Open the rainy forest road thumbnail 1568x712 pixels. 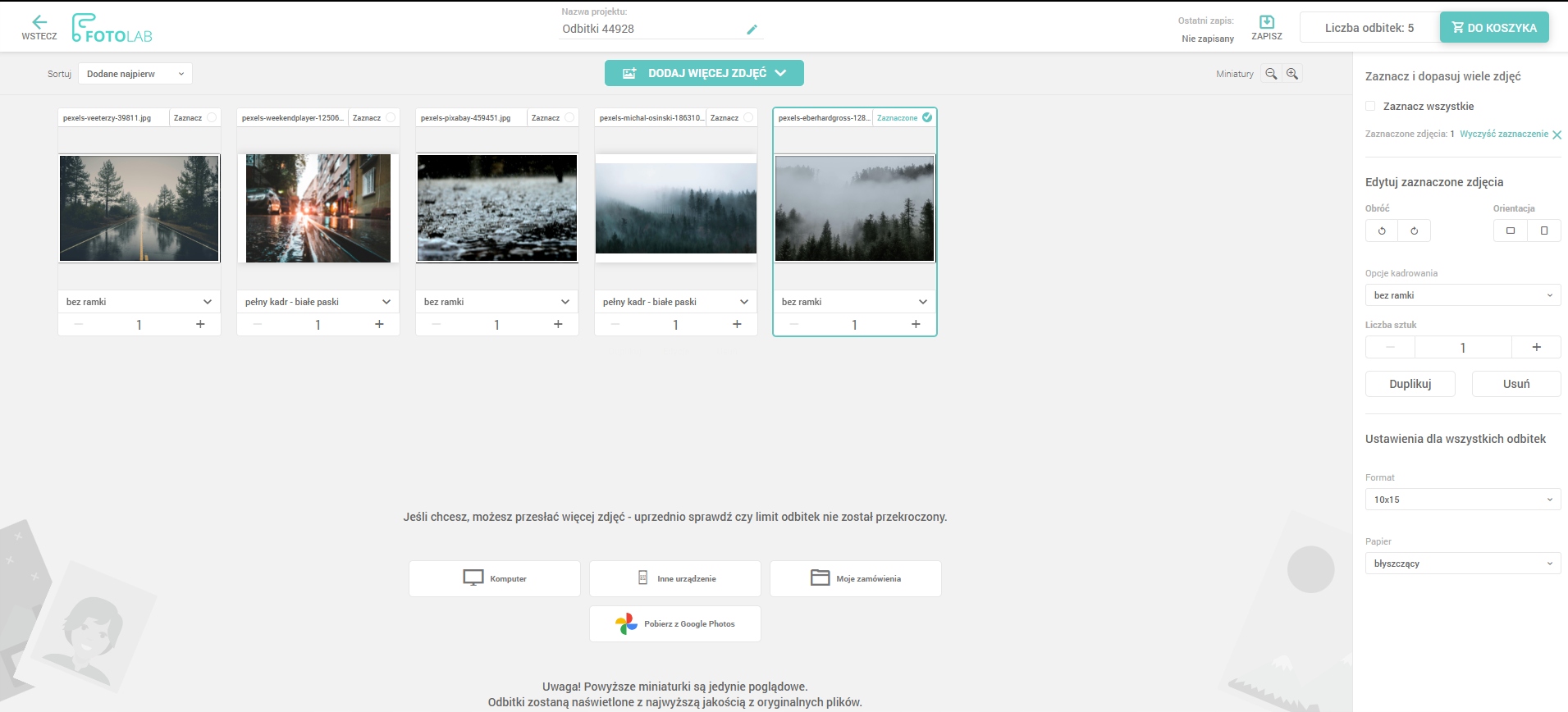(139, 208)
